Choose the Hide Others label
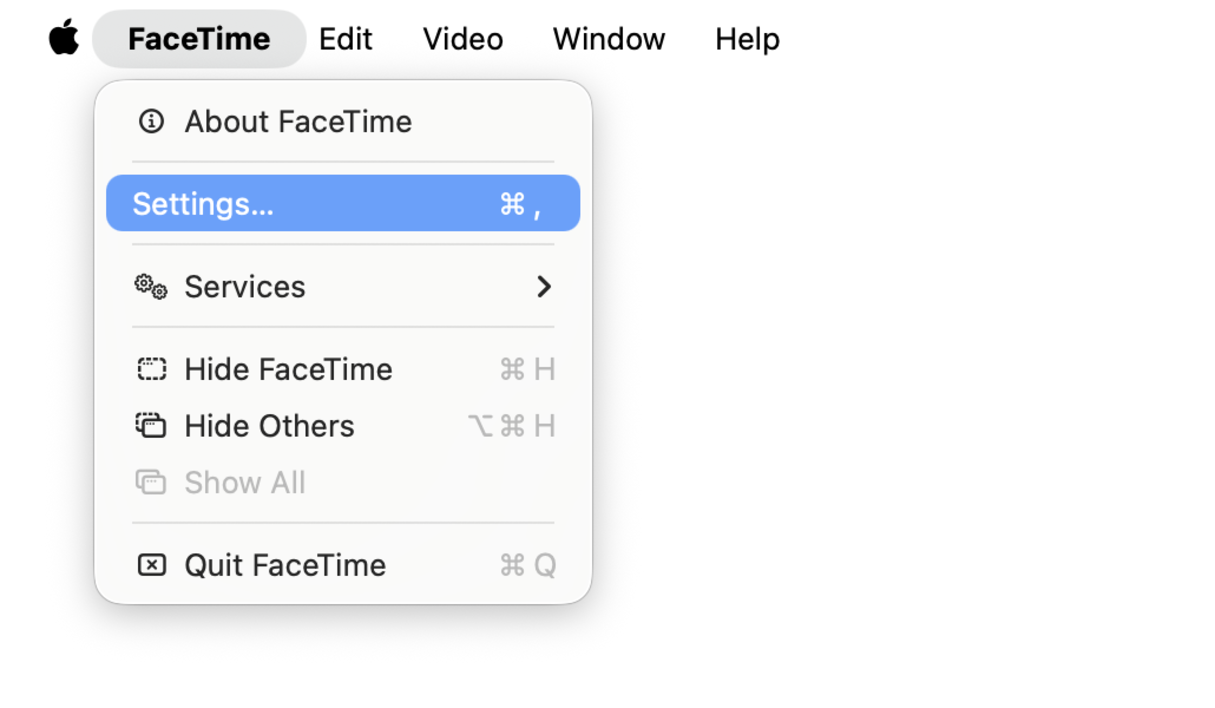Screen dimensions: 1215x708 coord(269,426)
